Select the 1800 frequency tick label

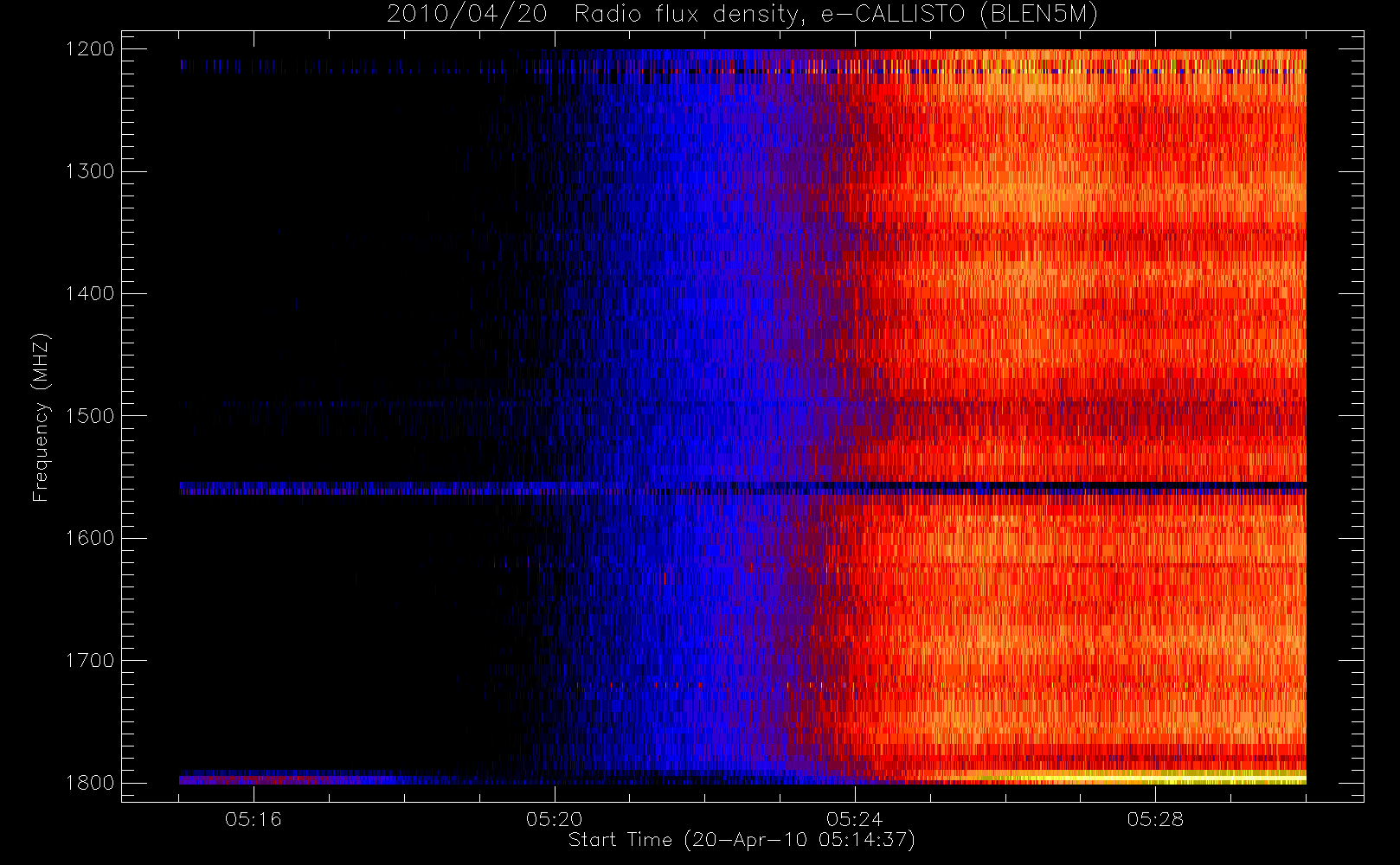pyautogui.click(x=90, y=783)
